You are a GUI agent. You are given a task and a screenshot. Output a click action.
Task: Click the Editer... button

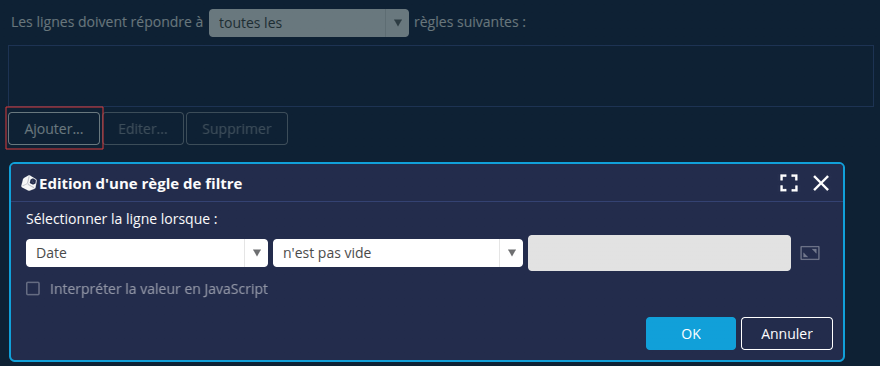[x=143, y=129]
